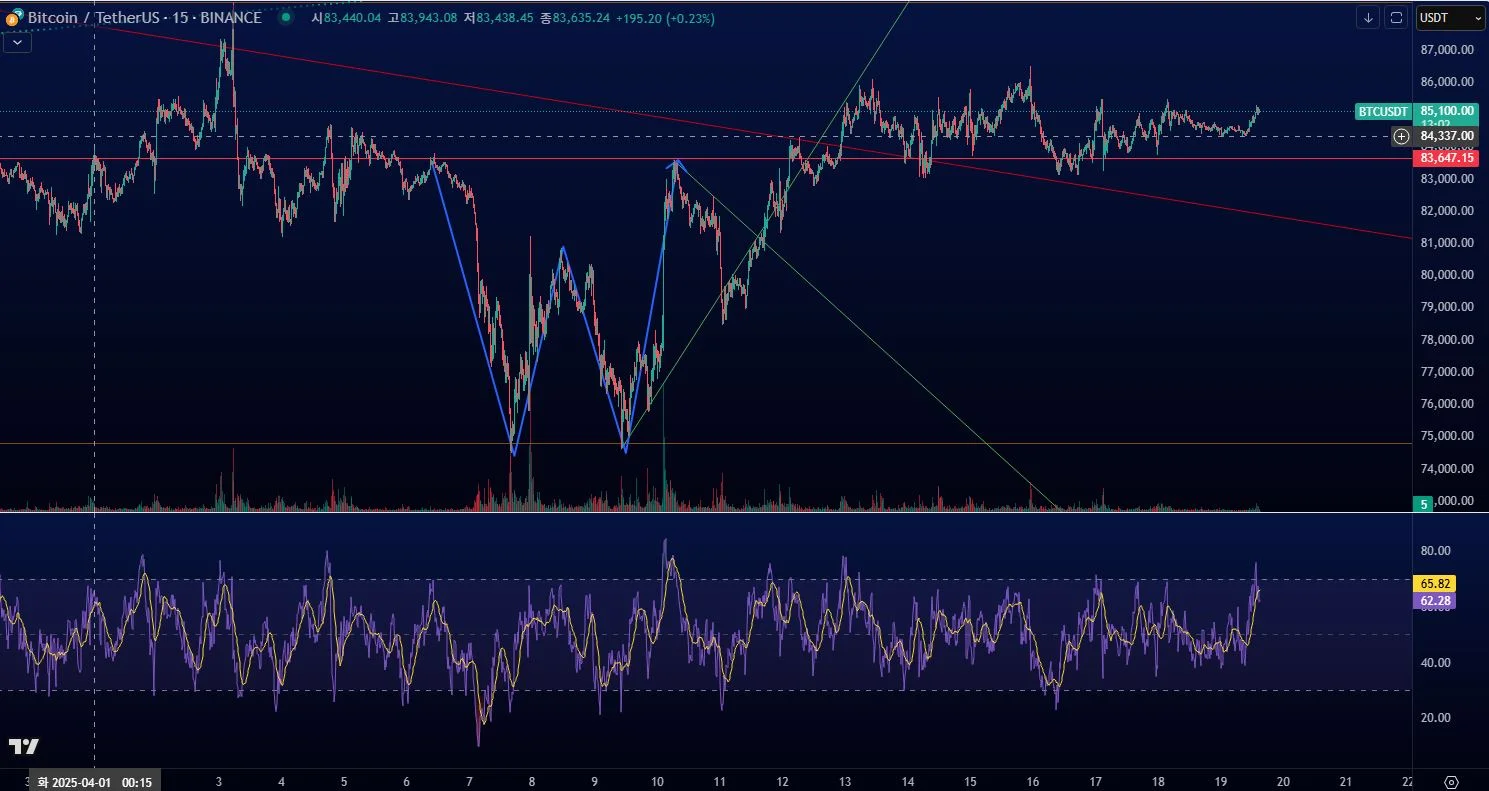1489x791 pixels.
Task: Click the crosshair date label 2025-04-01 00:15
Action: (x=96, y=781)
